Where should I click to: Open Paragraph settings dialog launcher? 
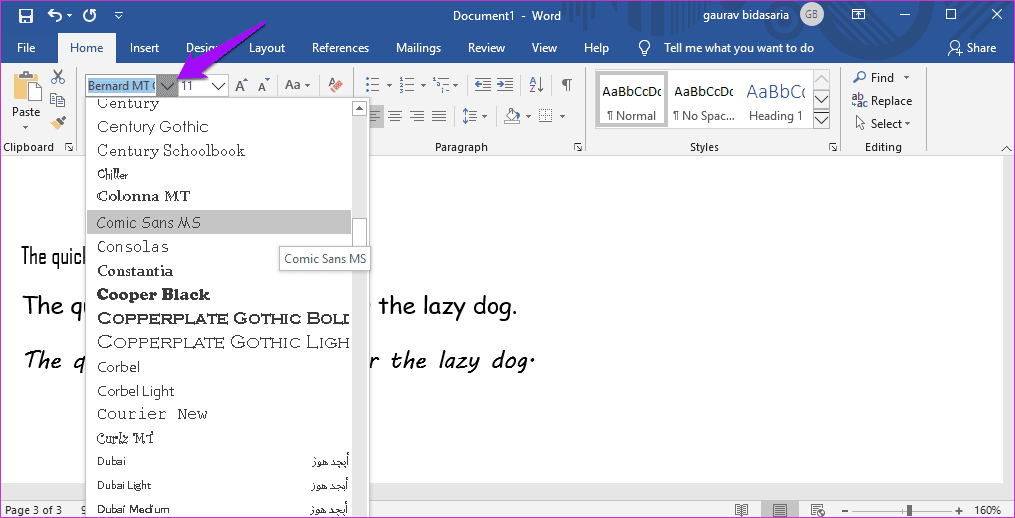[577, 148]
